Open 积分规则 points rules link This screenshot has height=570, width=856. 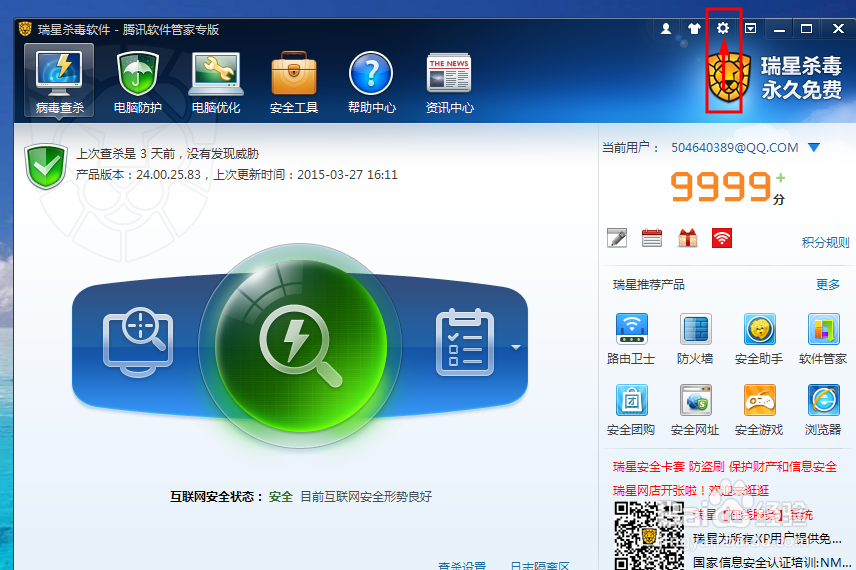coord(825,242)
